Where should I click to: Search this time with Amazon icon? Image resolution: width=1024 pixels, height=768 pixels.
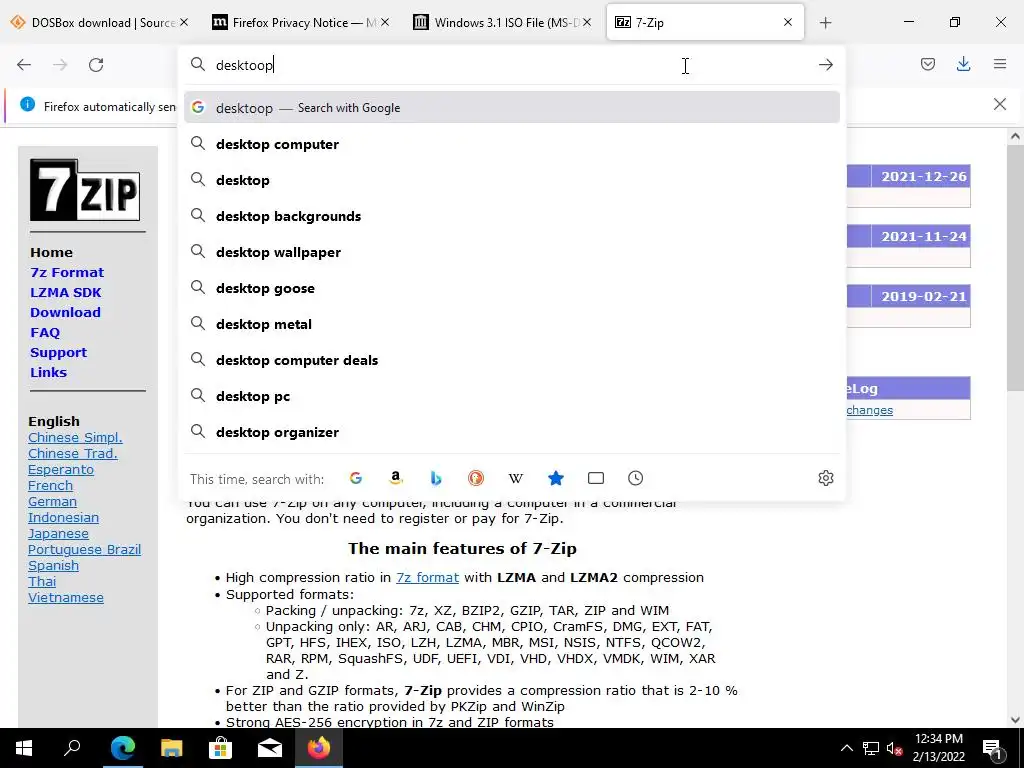click(395, 478)
